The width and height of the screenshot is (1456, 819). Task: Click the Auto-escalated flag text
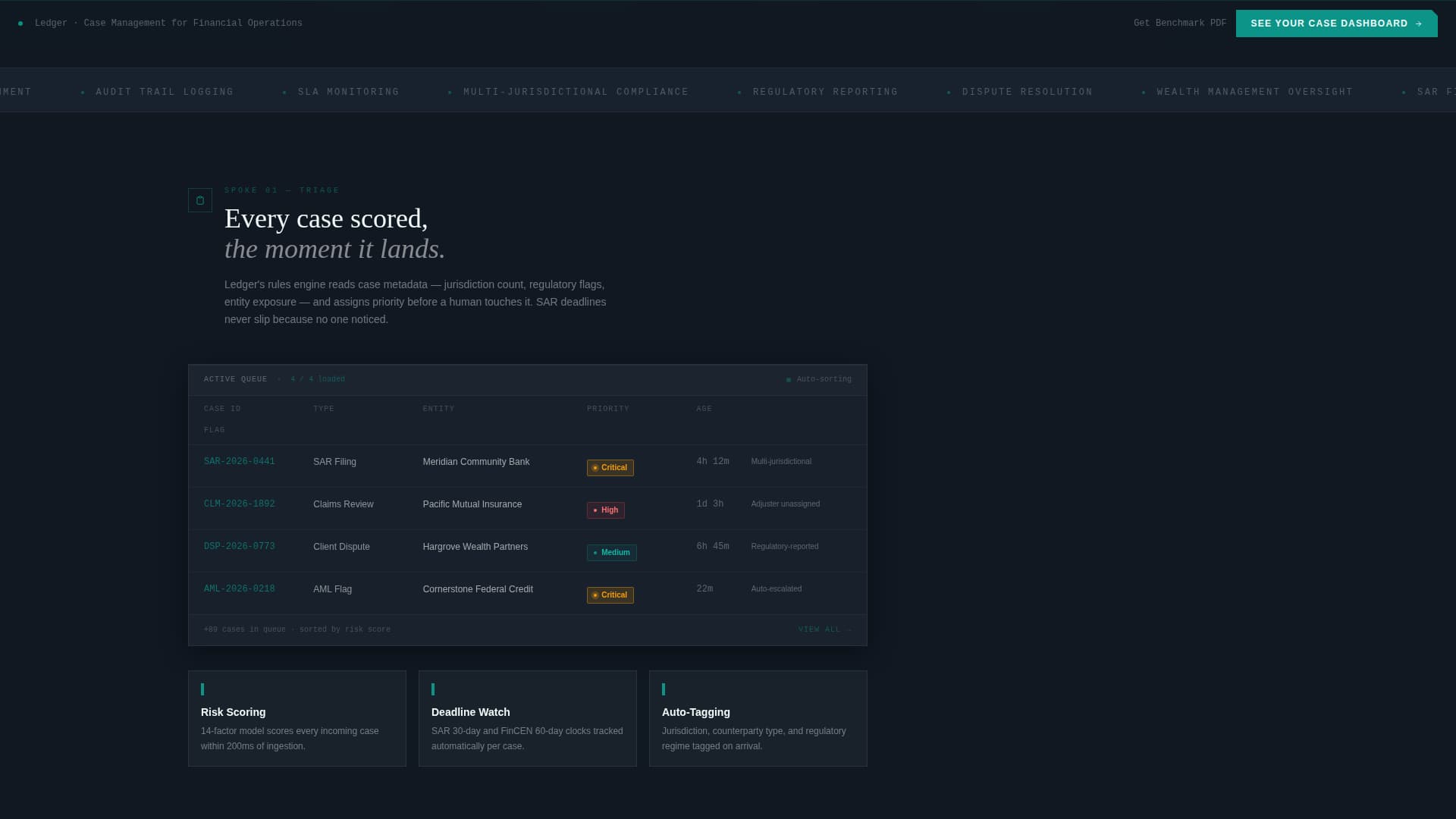coord(777,589)
